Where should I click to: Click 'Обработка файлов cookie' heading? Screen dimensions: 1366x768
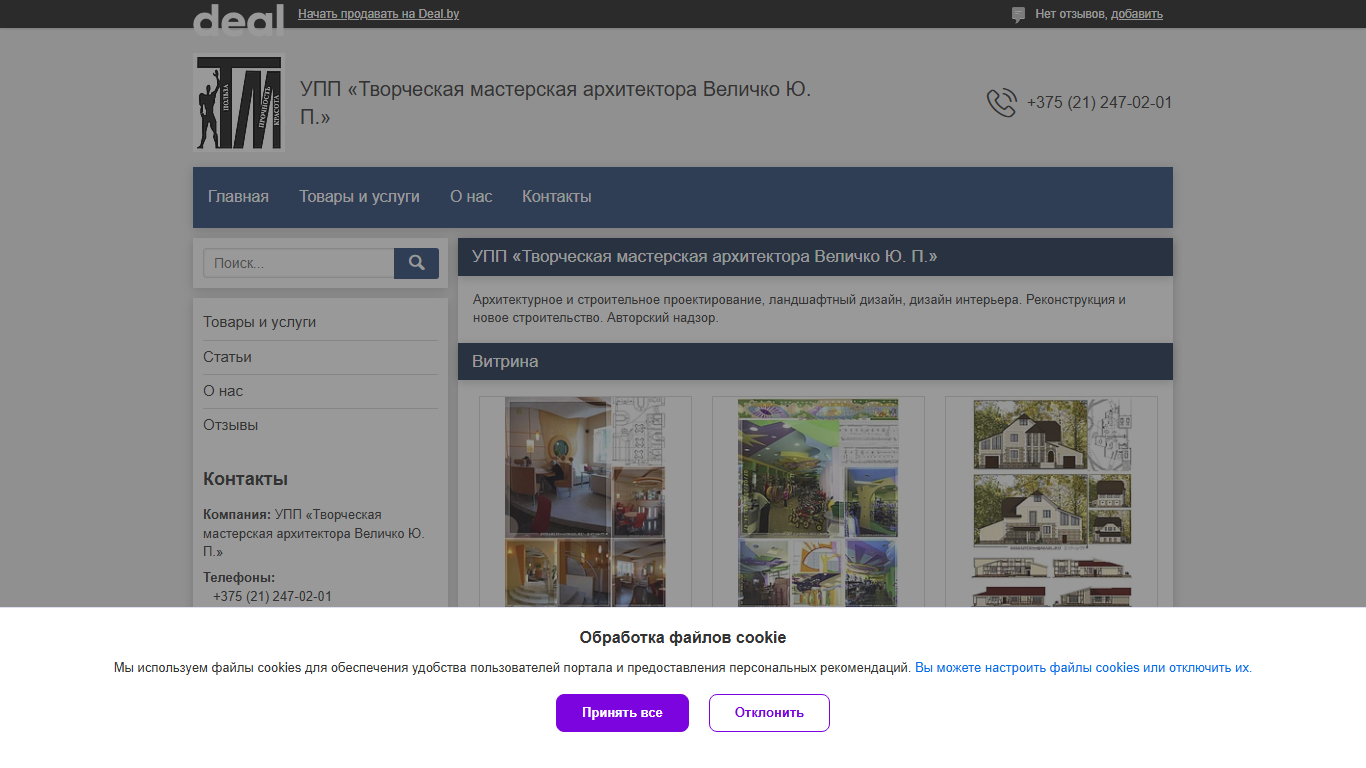(683, 637)
